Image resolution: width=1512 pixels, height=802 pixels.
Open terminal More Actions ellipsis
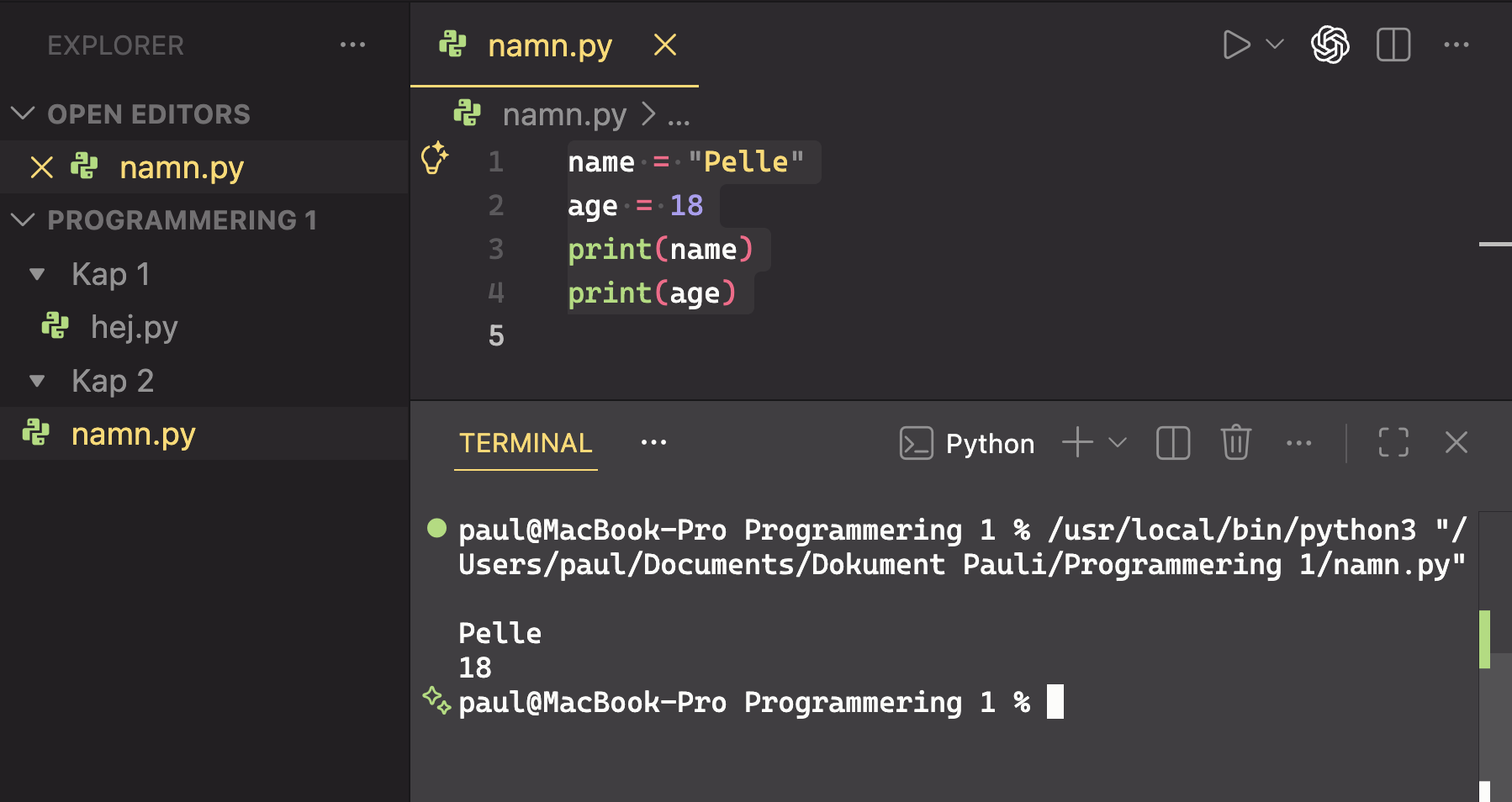[x=1299, y=443]
